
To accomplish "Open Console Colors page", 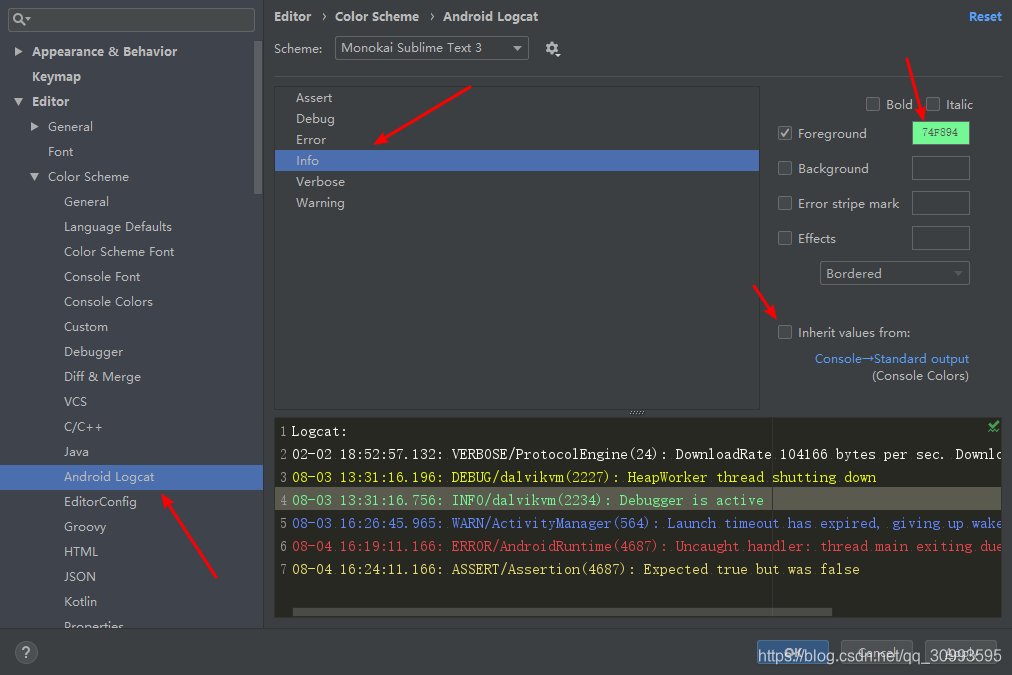I will click(x=108, y=301).
